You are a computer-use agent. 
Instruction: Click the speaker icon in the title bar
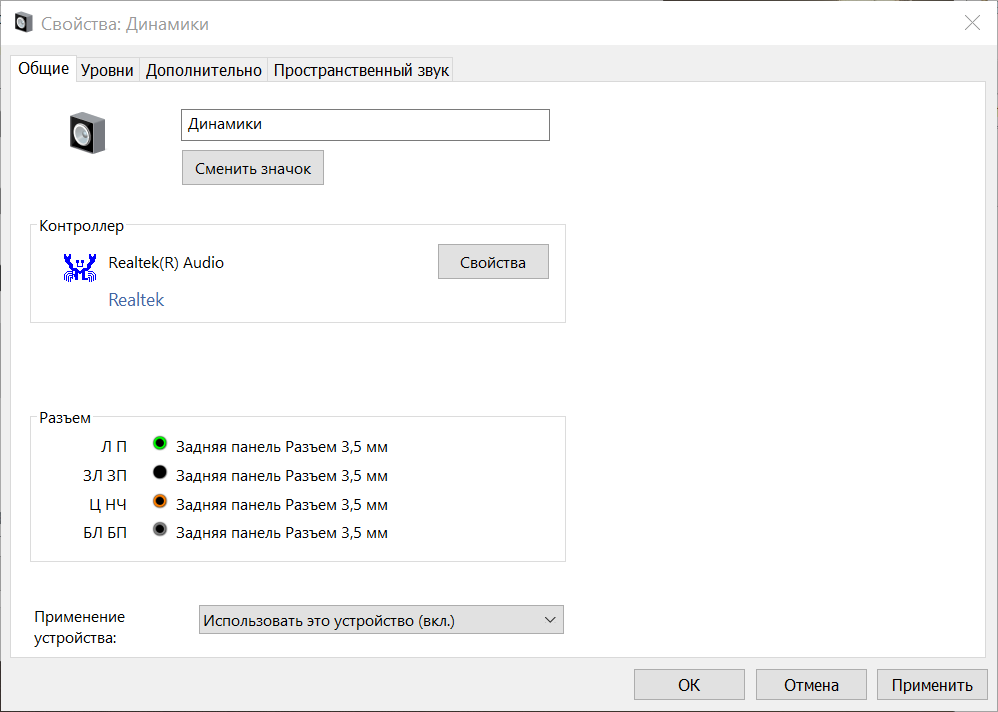[23, 23]
